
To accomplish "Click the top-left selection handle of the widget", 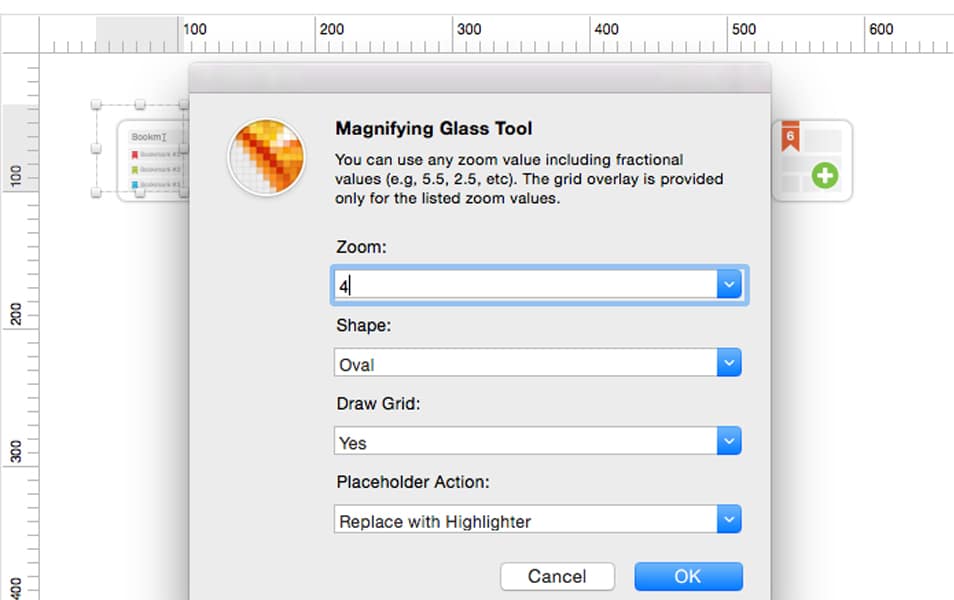I will (96, 104).
